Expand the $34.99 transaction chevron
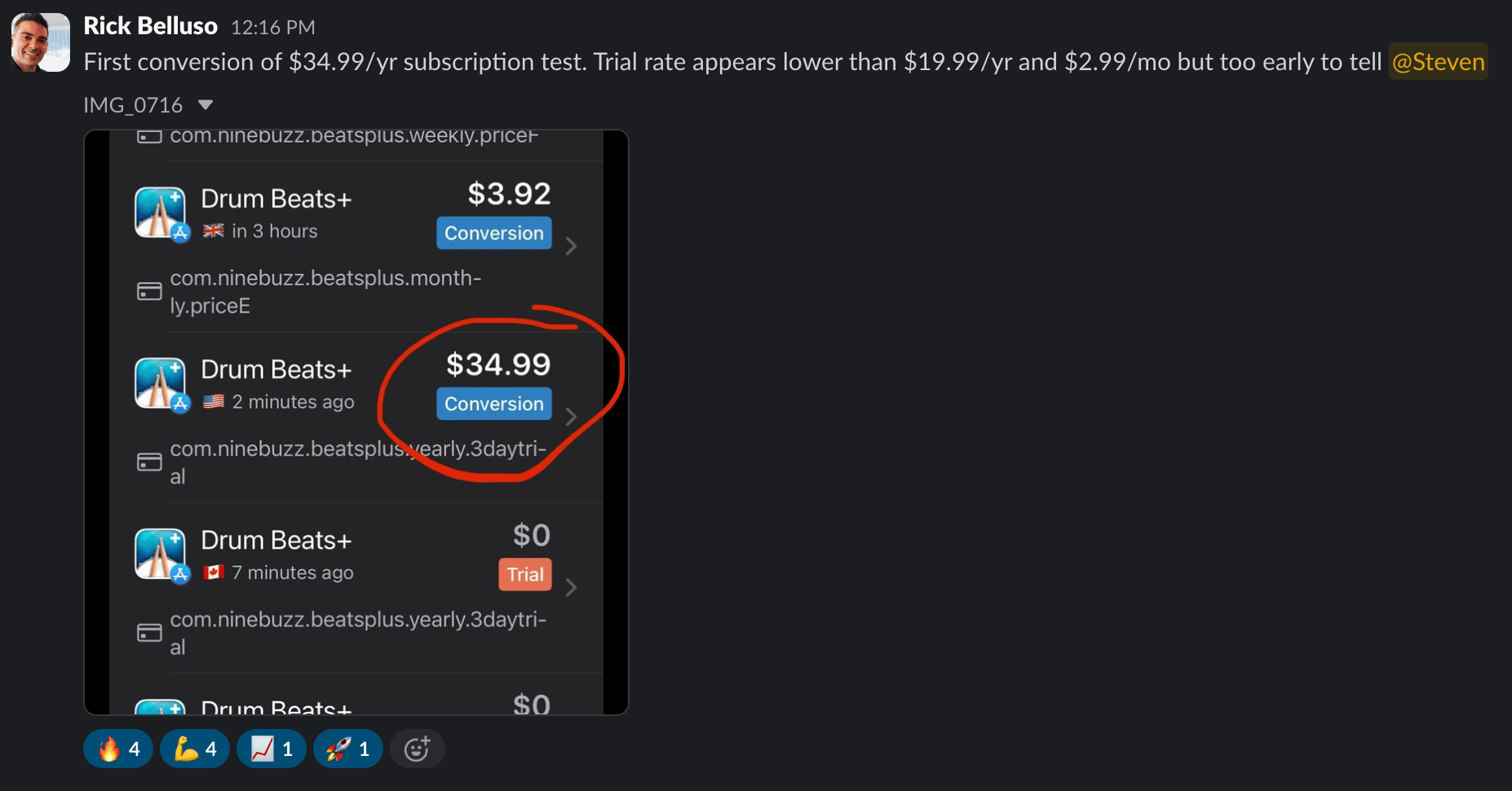1512x791 pixels. coord(571,417)
